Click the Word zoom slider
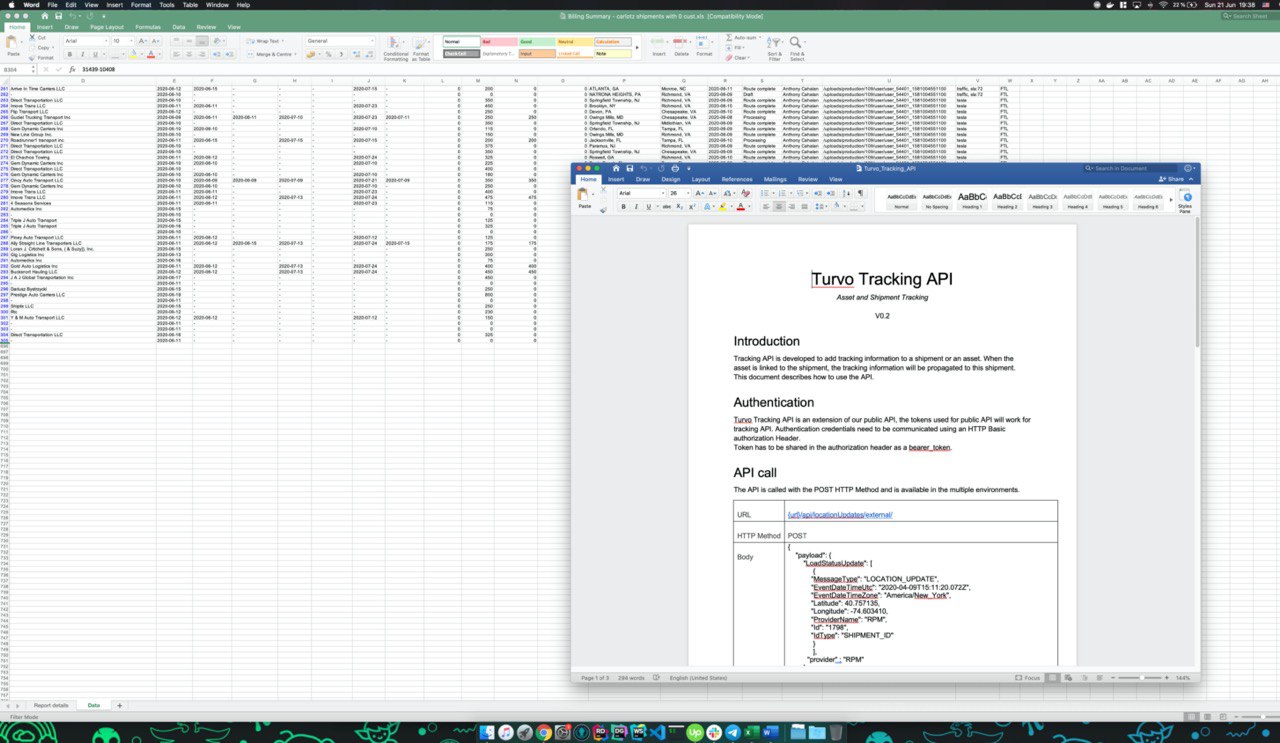 [x=1144, y=678]
